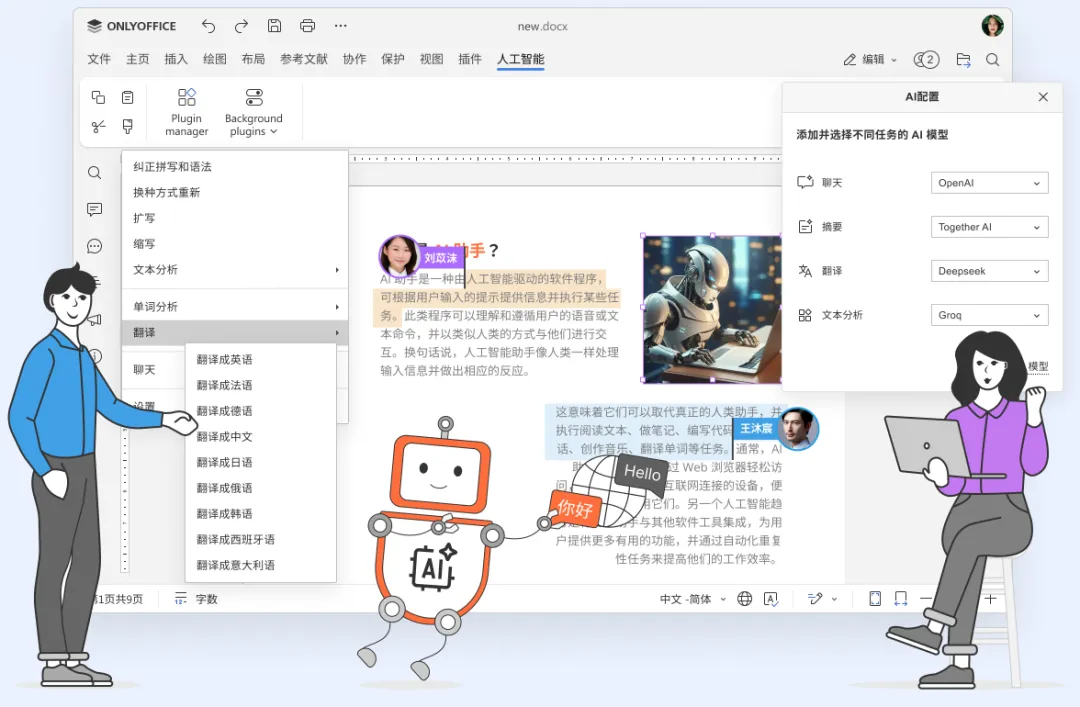Image resolution: width=1080 pixels, height=707 pixels.
Task: Choose 翻译成中文
Action: click(261, 437)
